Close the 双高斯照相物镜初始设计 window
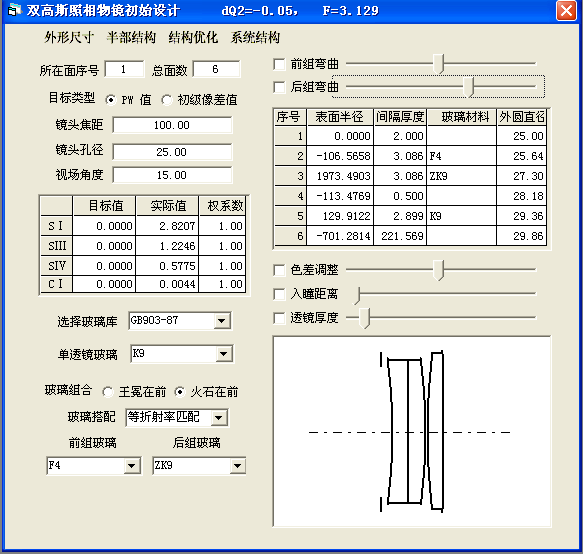 click(566, 10)
